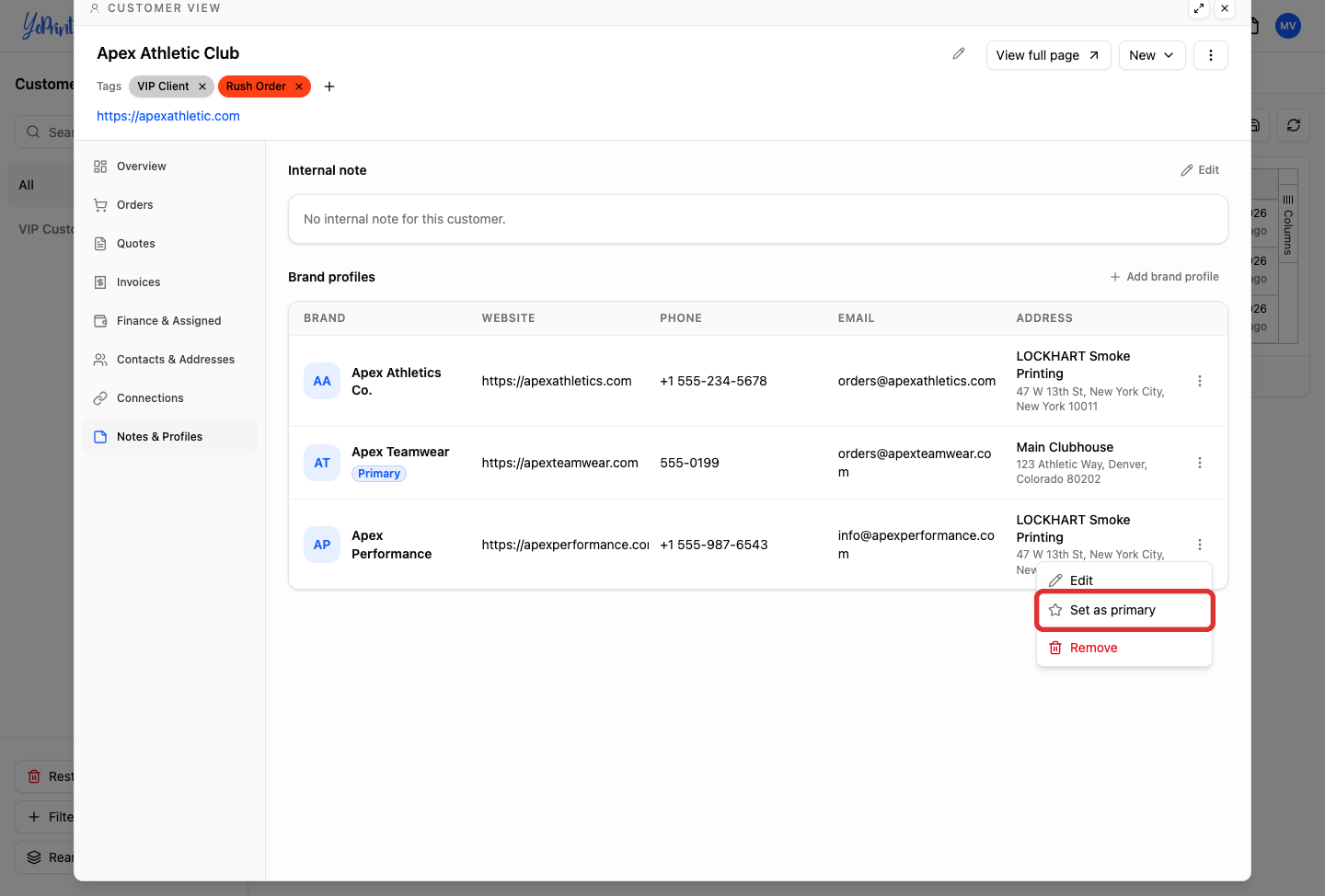The width and height of the screenshot is (1325, 896).
Task: Open the Orders section
Action: (x=169, y=205)
